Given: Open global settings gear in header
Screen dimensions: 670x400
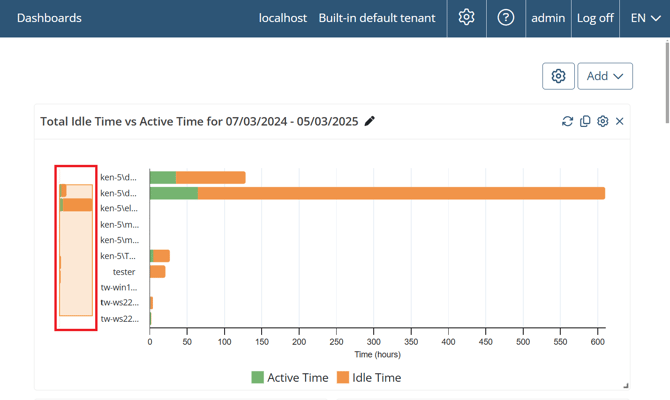Looking at the screenshot, I should [x=466, y=18].
